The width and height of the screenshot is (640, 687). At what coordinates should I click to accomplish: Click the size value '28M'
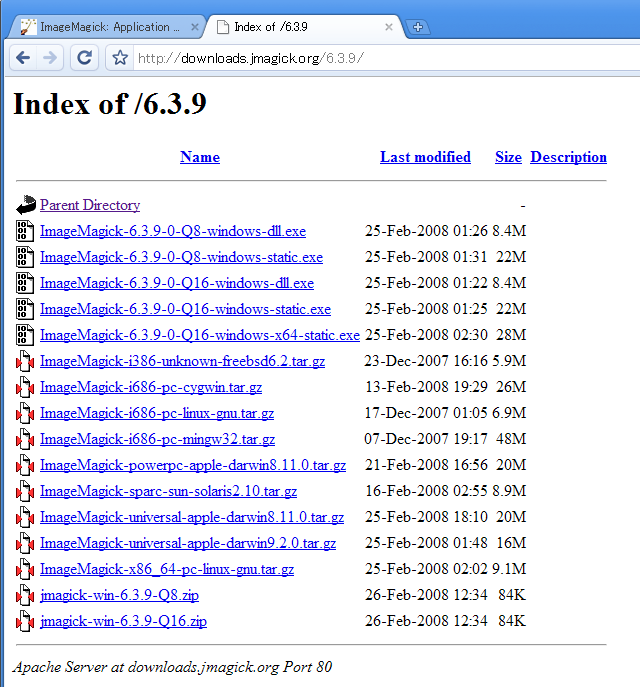coord(511,335)
